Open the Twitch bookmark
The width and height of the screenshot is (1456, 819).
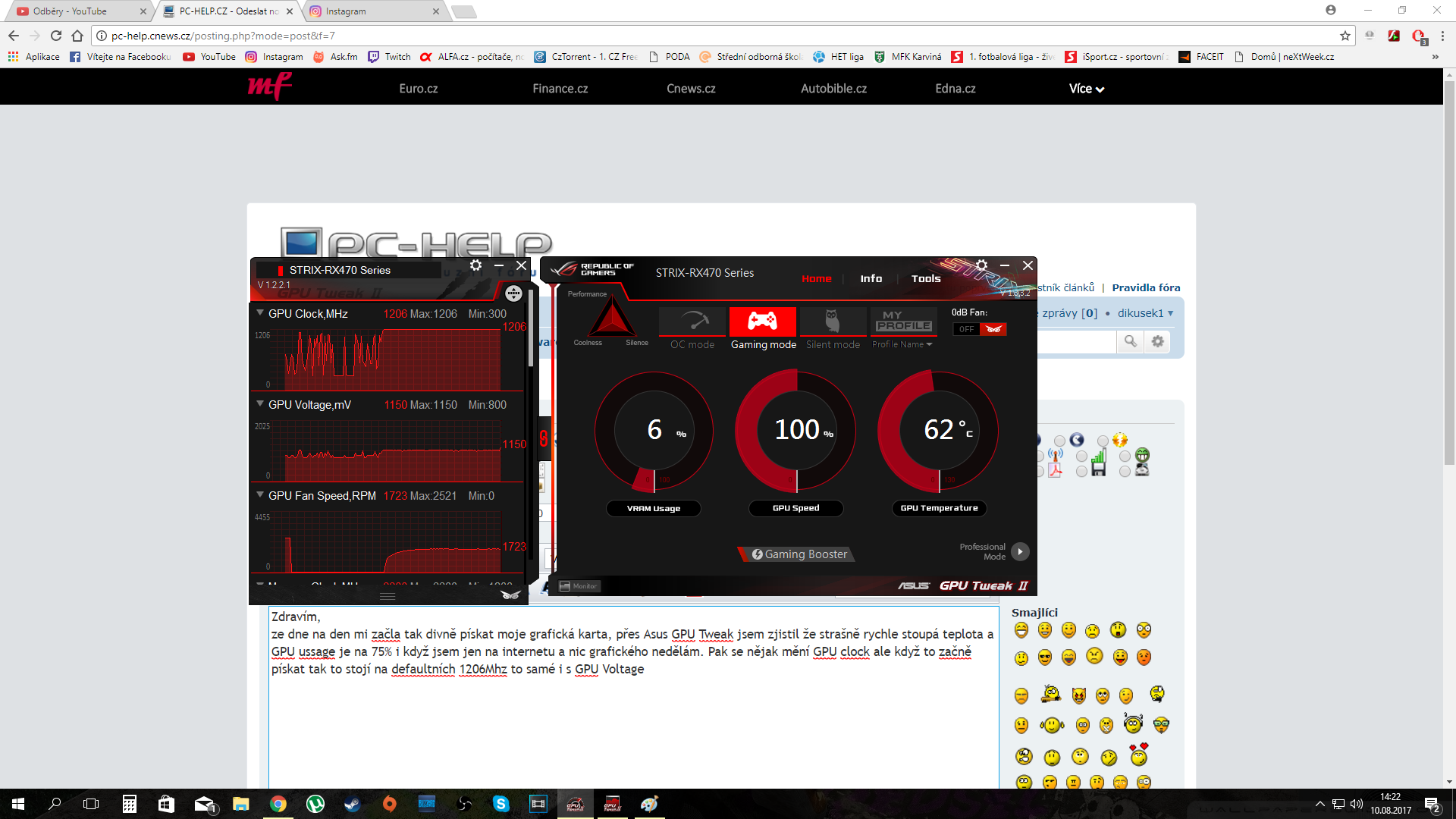click(389, 57)
